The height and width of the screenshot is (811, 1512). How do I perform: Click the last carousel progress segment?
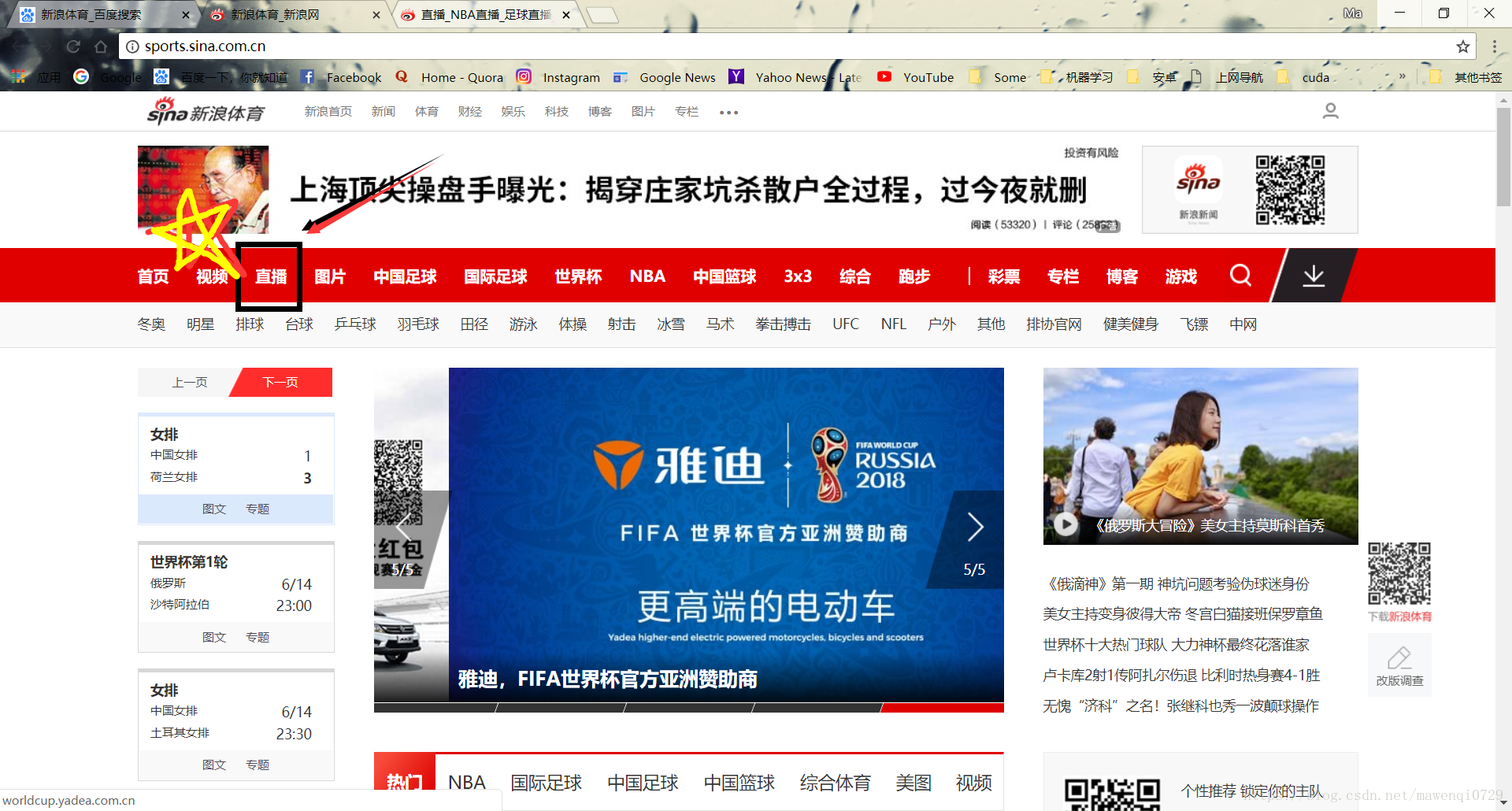click(x=942, y=708)
